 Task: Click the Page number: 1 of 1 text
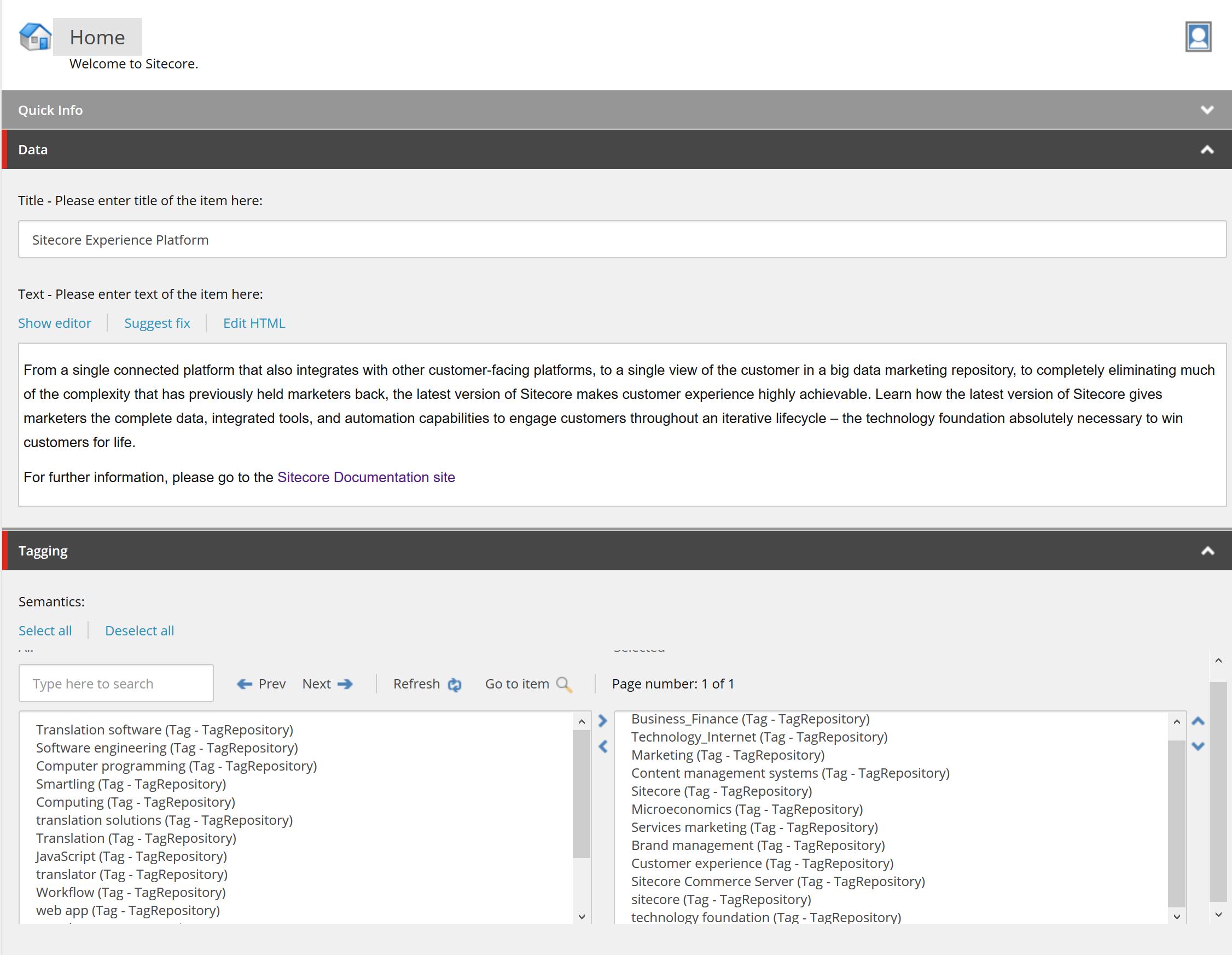click(x=673, y=684)
